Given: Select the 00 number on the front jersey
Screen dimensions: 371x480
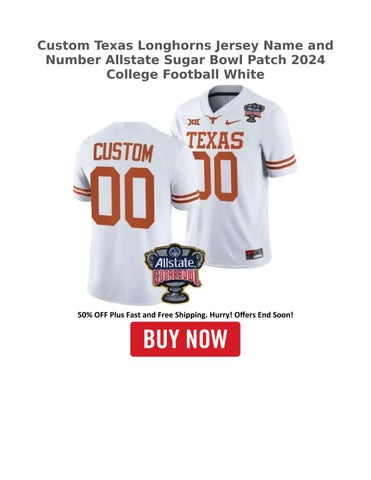Looking at the screenshot, I should click(216, 176).
